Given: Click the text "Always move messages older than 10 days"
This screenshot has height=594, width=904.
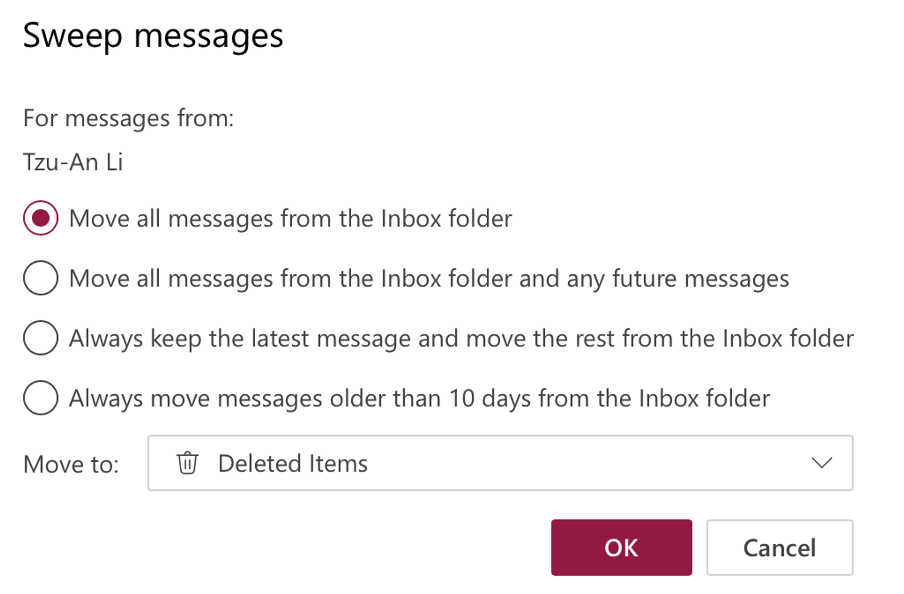Looking at the screenshot, I should click(x=300, y=398).
